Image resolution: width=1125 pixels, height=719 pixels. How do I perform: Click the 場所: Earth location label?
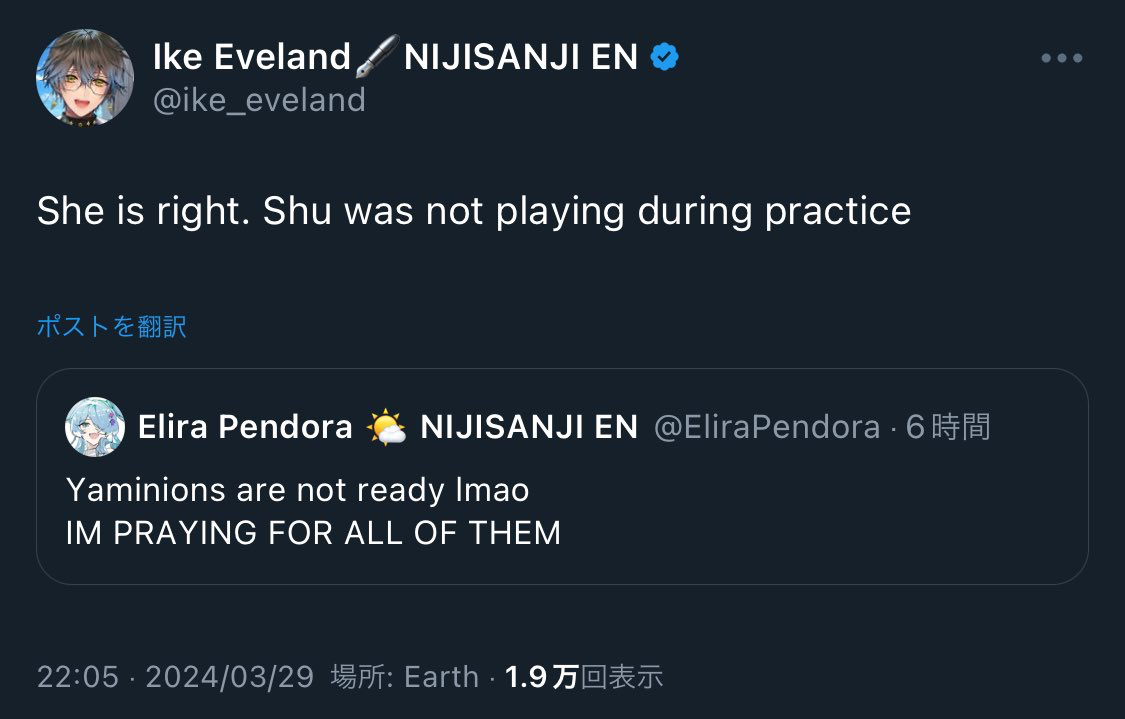click(x=405, y=677)
